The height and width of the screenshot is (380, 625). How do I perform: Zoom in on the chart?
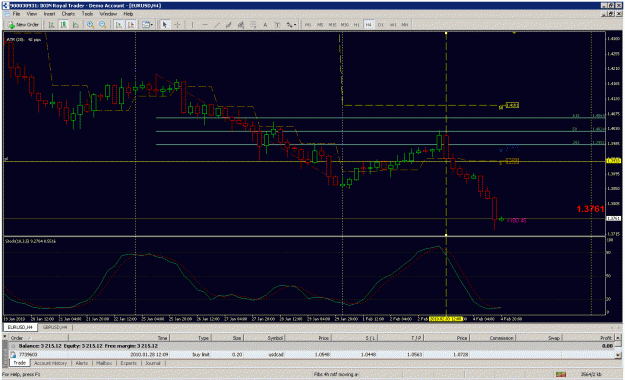point(90,25)
